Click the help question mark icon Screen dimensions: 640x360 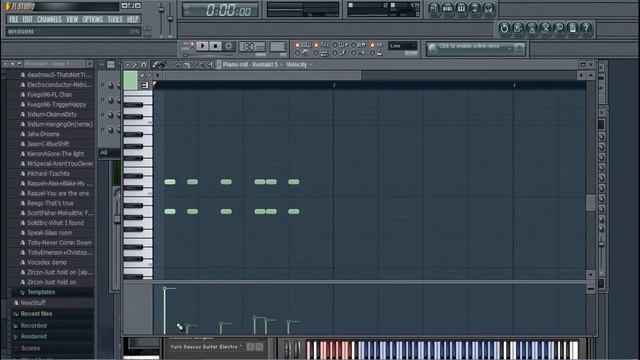click(587, 28)
